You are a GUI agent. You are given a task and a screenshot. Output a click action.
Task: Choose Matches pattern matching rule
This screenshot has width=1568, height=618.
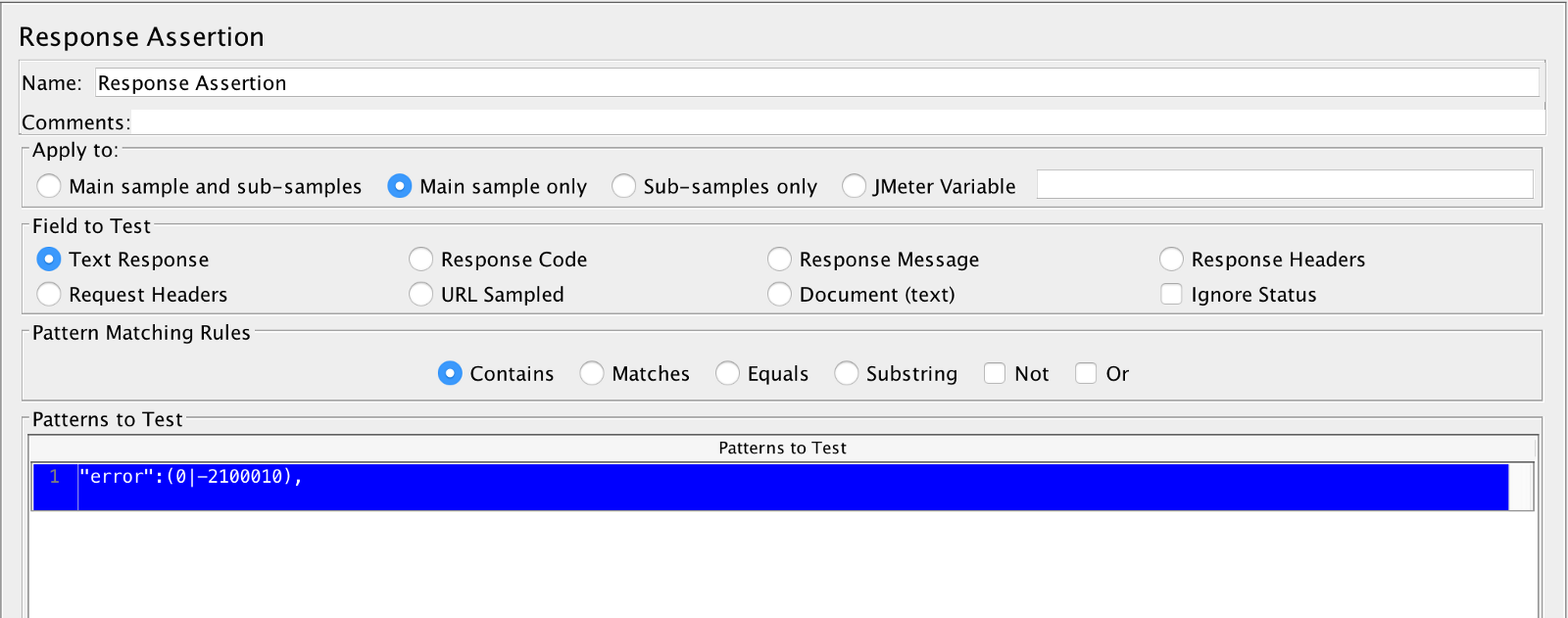(x=592, y=373)
